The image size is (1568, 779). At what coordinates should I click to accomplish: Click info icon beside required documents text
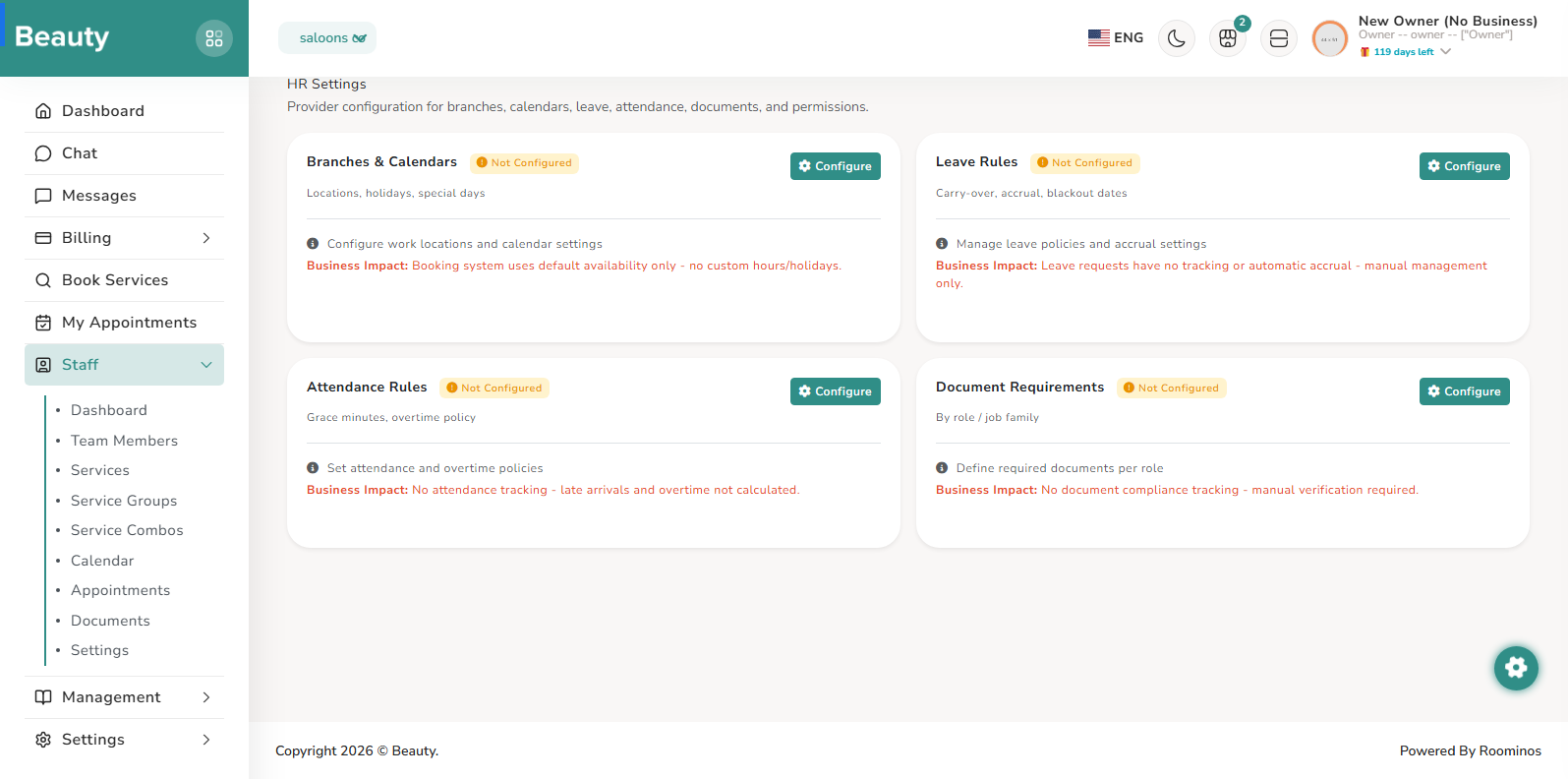(942, 468)
